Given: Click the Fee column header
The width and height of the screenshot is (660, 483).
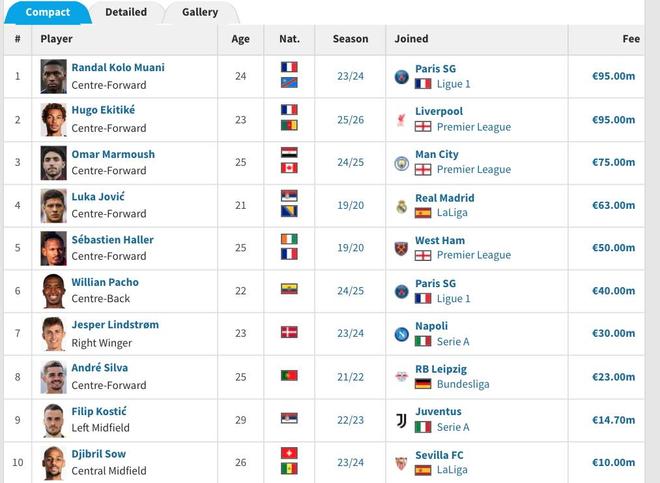Looking at the screenshot, I should [x=630, y=39].
